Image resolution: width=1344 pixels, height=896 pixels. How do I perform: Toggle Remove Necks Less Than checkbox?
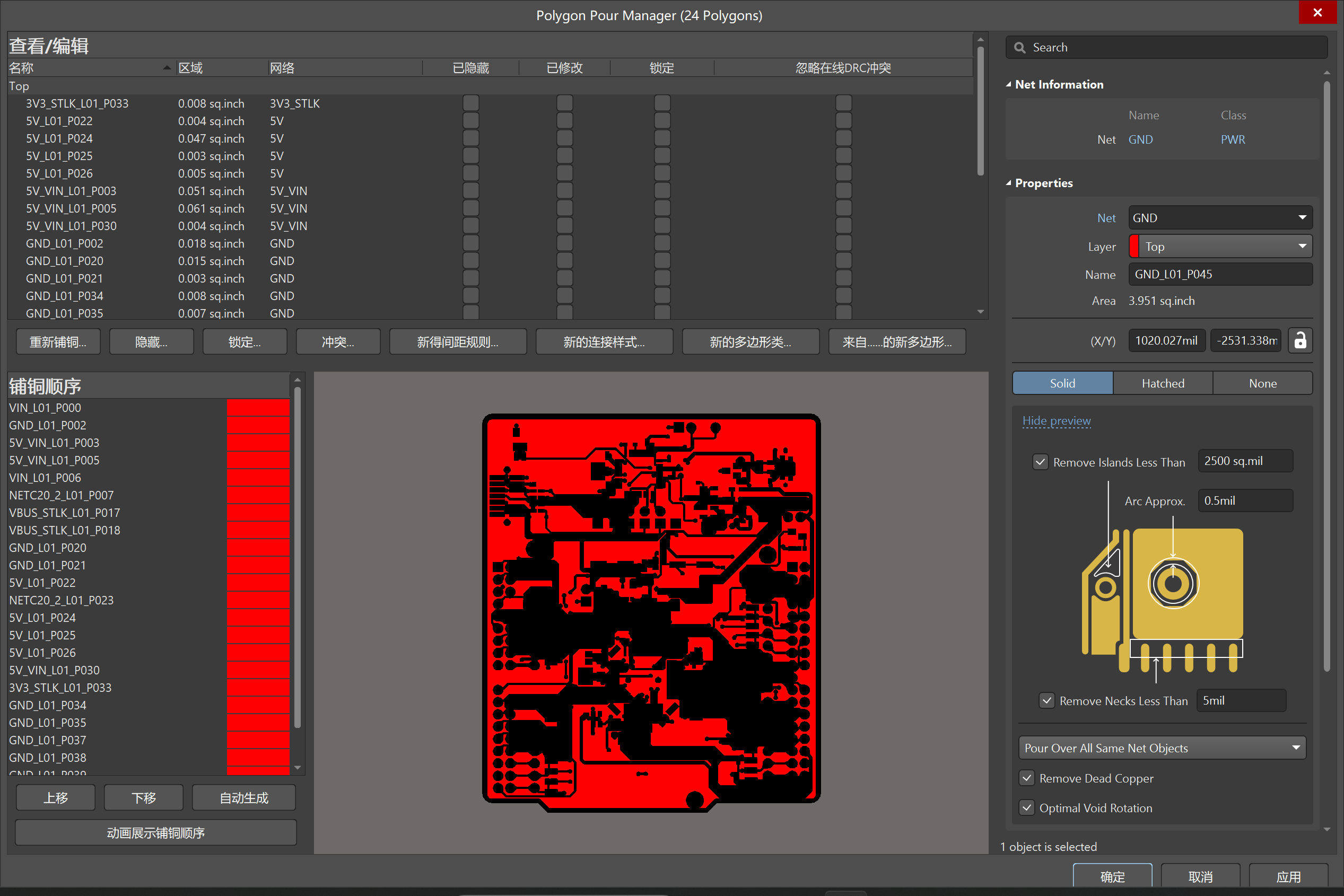pos(1046,701)
